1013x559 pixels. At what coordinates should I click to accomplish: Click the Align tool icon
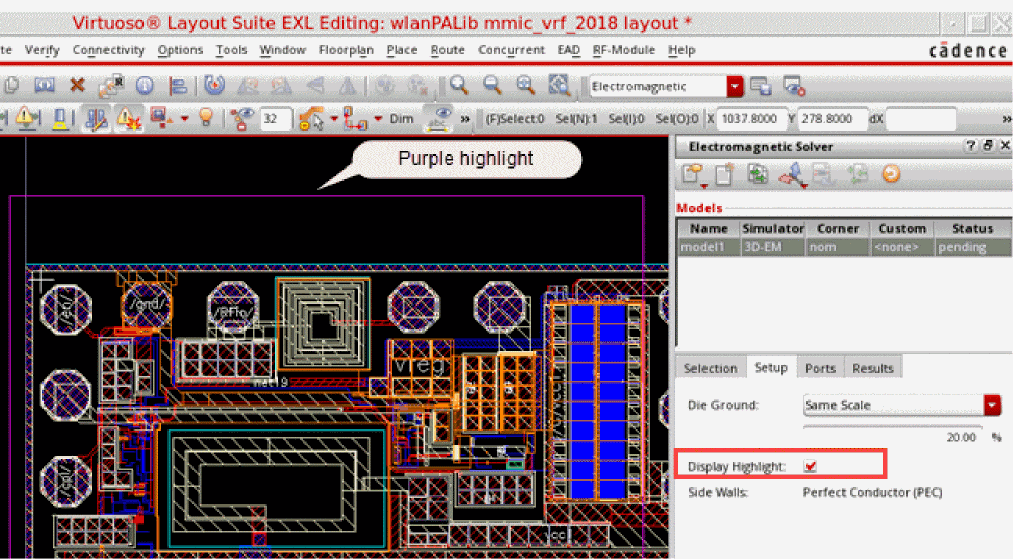point(178,85)
